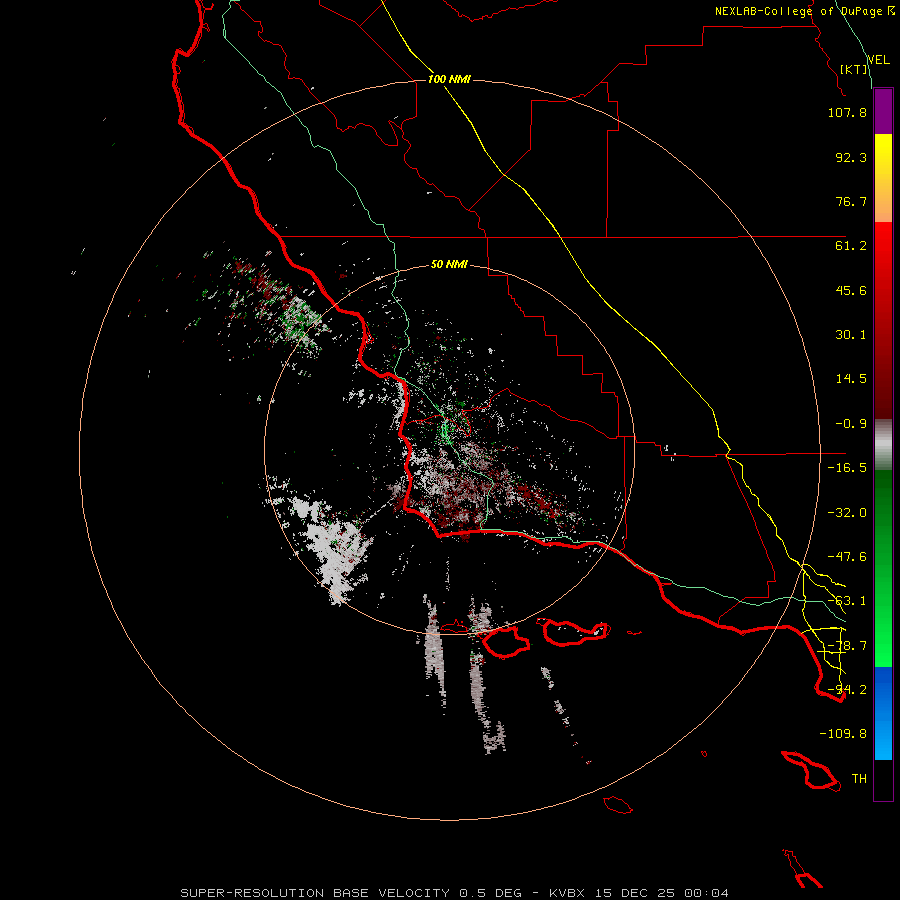Click the 107.8 velocity scale value
The width and height of the screenshot is (900, 900).
[847, 112]
